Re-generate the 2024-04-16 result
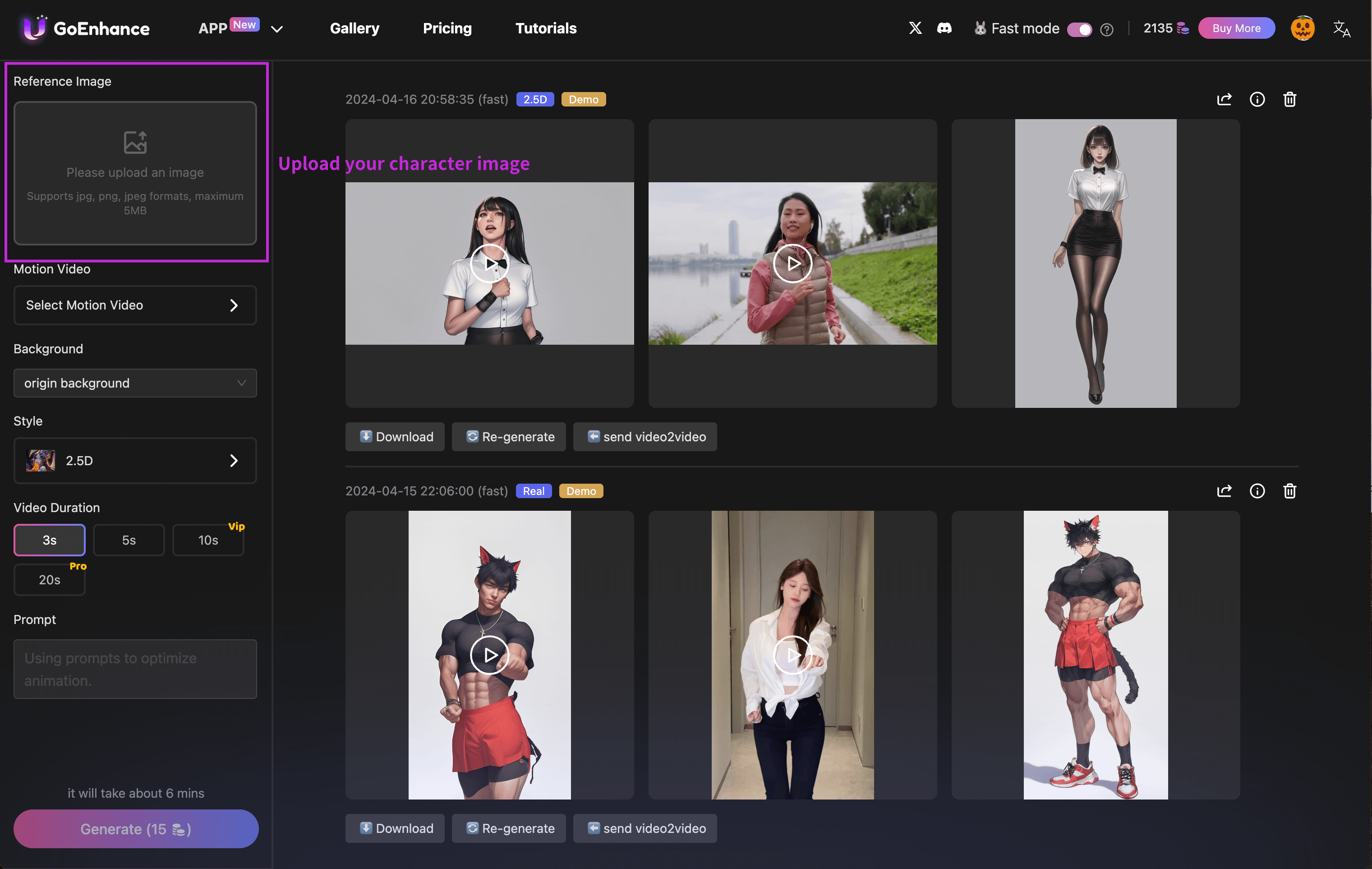 click(x=509, y=436)
